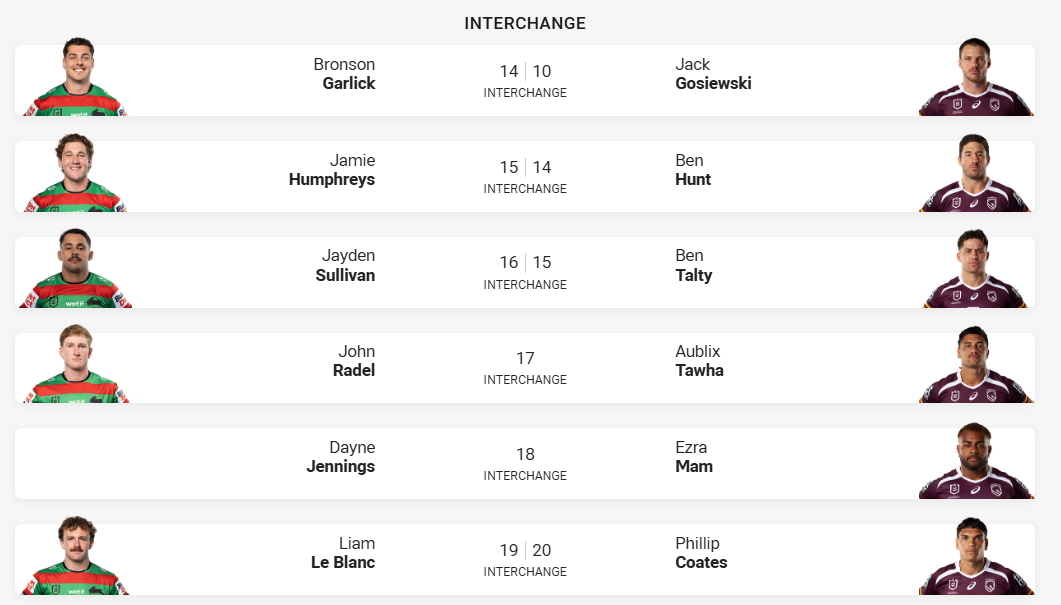The height and width of the screenshot is (605, 1061).
Task: Select Jayden Sullivan's headshot image
Action: (x=75, y=269)
